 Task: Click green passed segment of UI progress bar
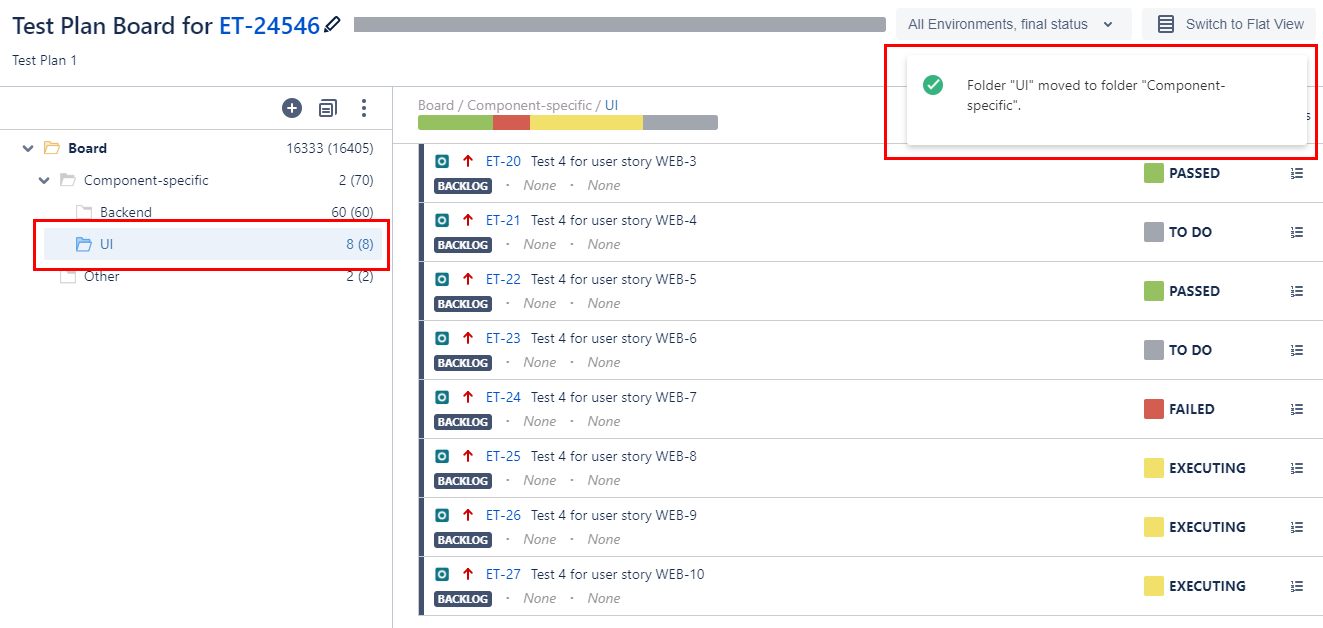pos(455,122)
